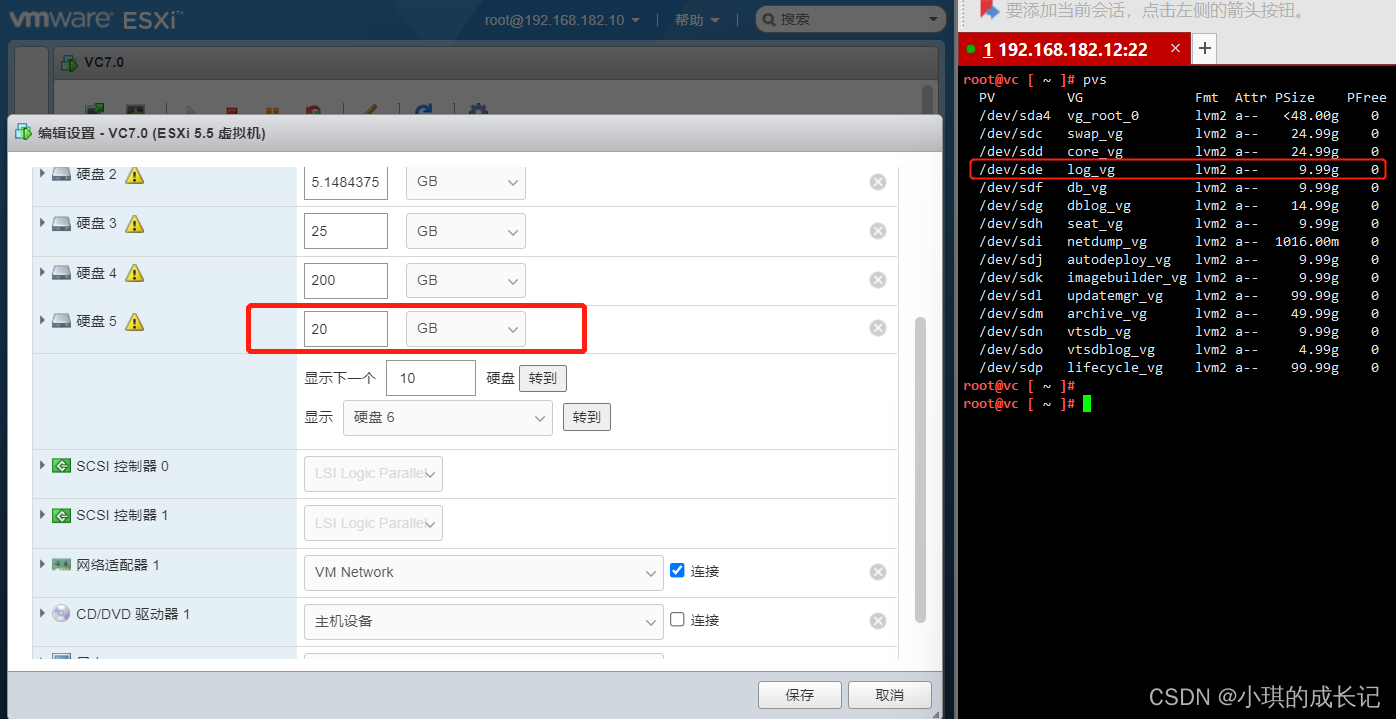Expand the 硬盘 4 settings row
This screenshot has height=719, width=1396.
point(43,272)
